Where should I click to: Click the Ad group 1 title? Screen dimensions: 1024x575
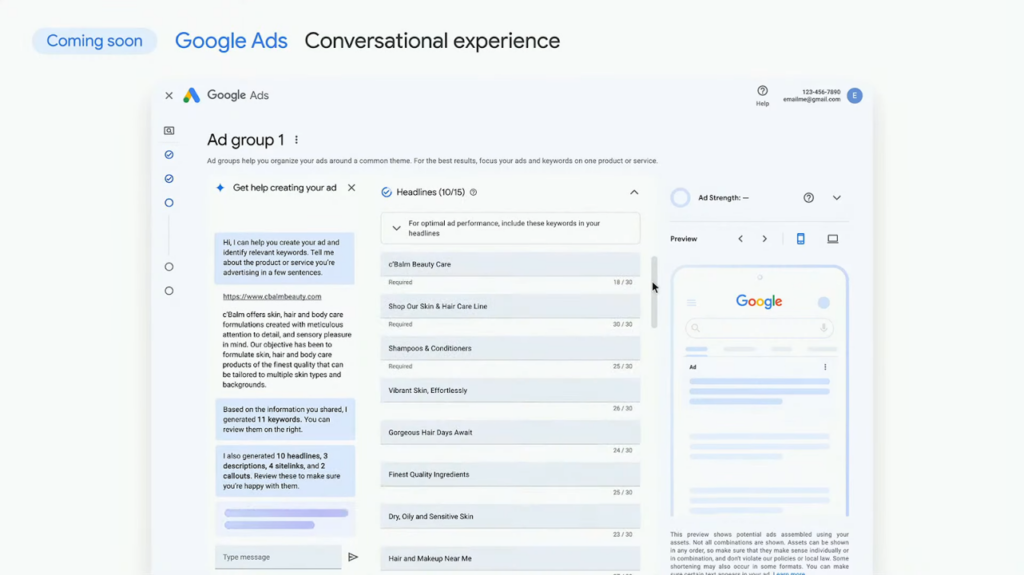246,140
